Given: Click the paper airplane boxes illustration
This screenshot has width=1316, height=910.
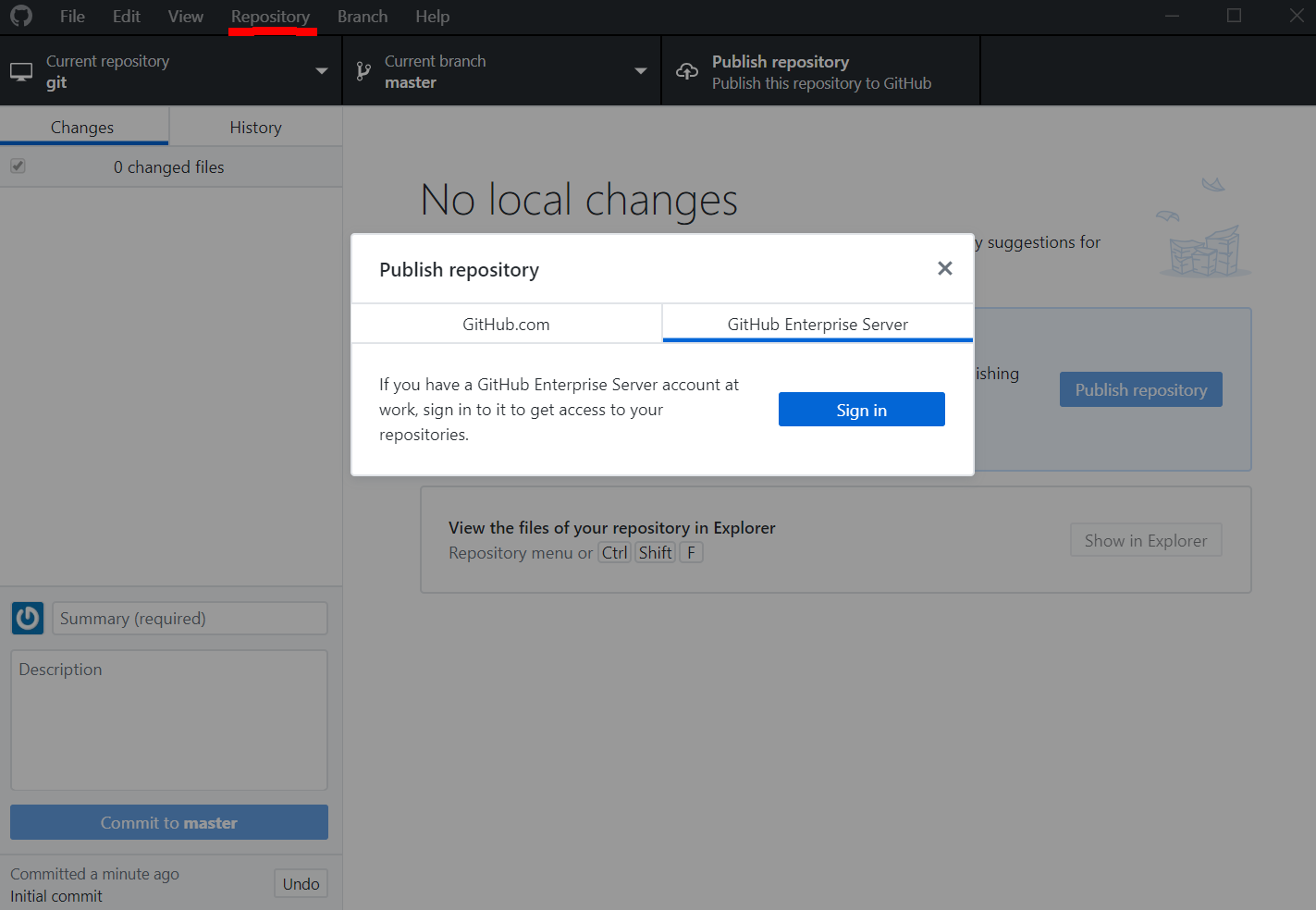Looking at the screenshot, I should pyautogui.click(x=1204, y=228).
